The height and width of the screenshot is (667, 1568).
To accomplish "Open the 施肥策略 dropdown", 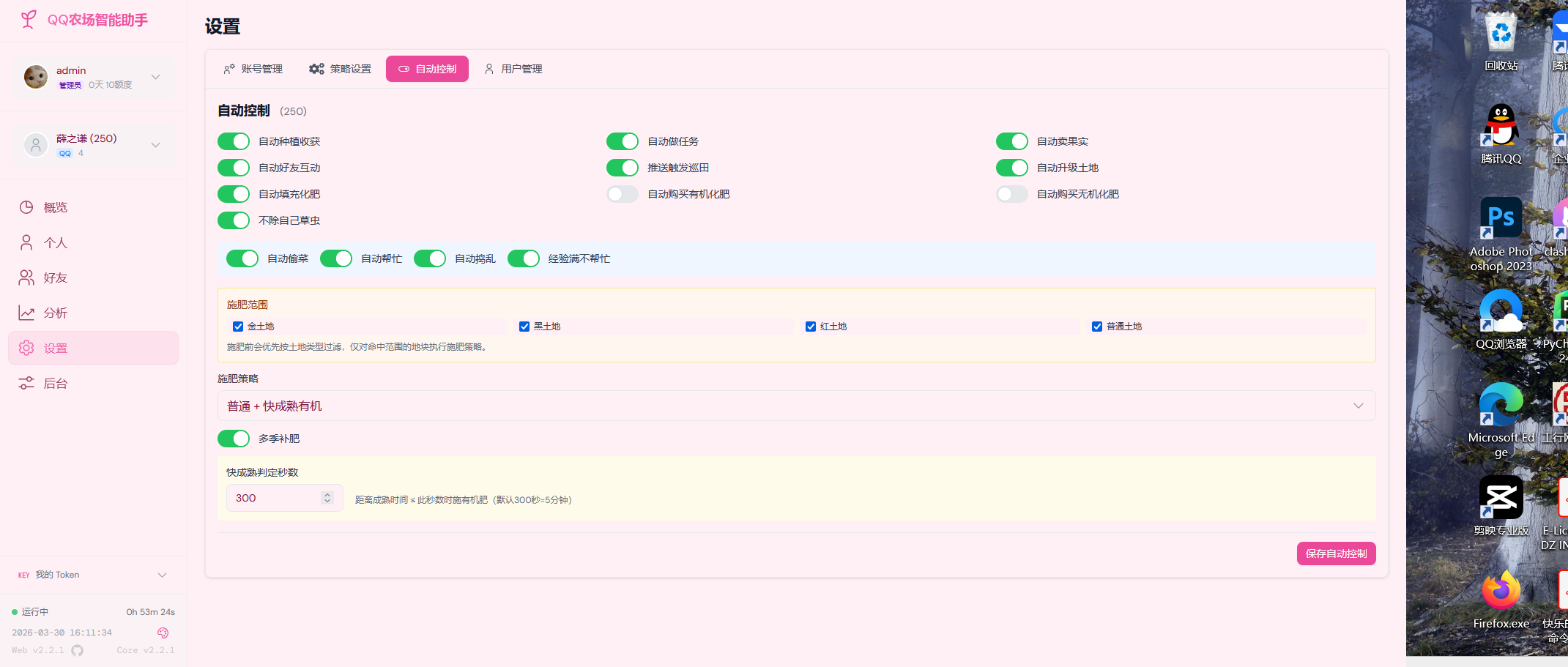I will coord(796,406).
